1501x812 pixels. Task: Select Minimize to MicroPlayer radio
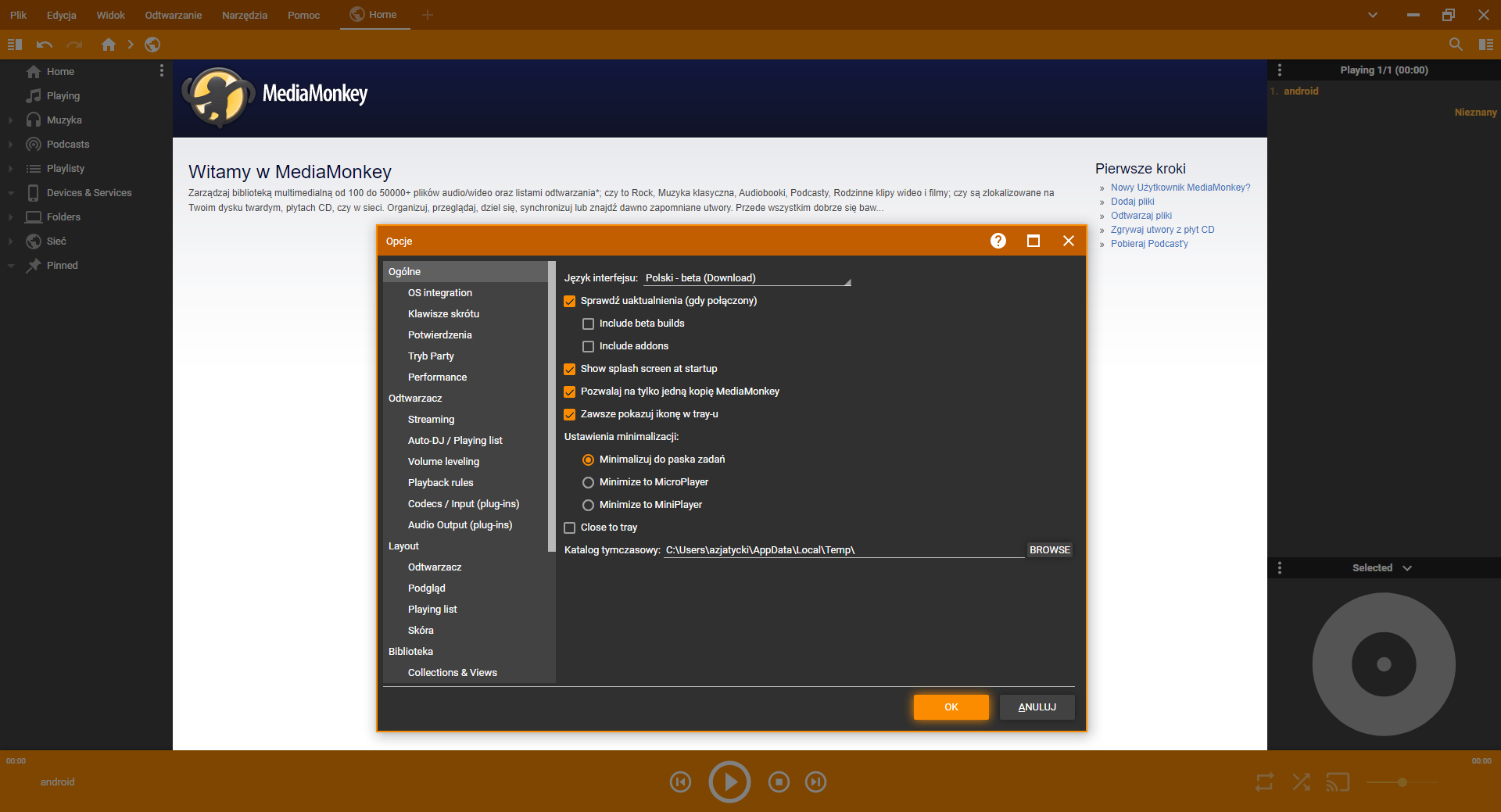coord(589,482)
